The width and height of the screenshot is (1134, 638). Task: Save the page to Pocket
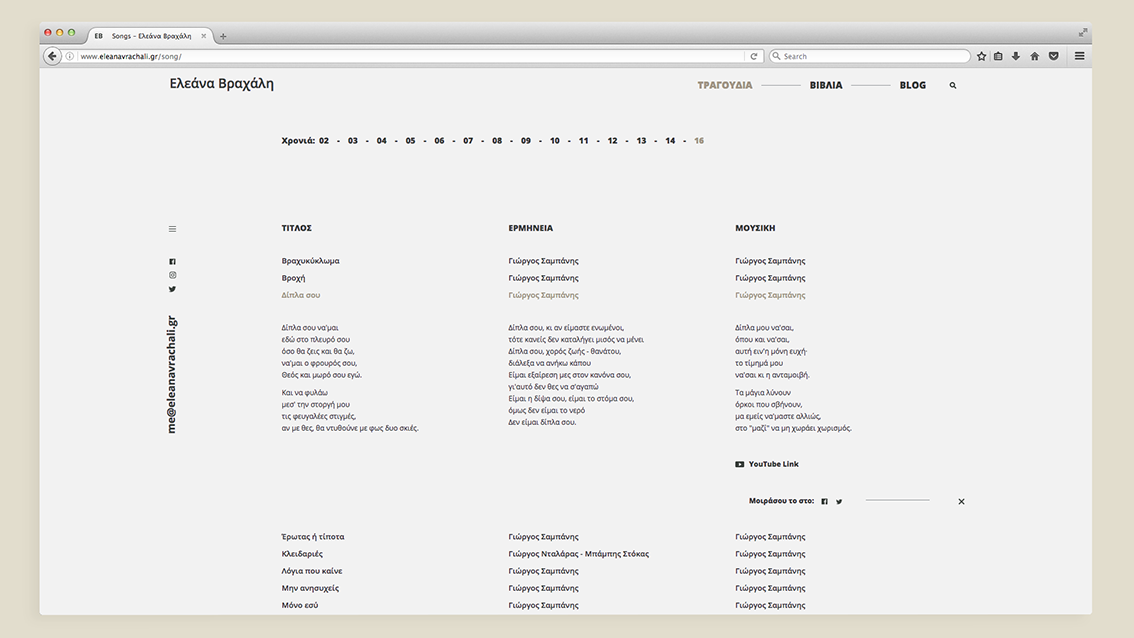(1053, 56)
